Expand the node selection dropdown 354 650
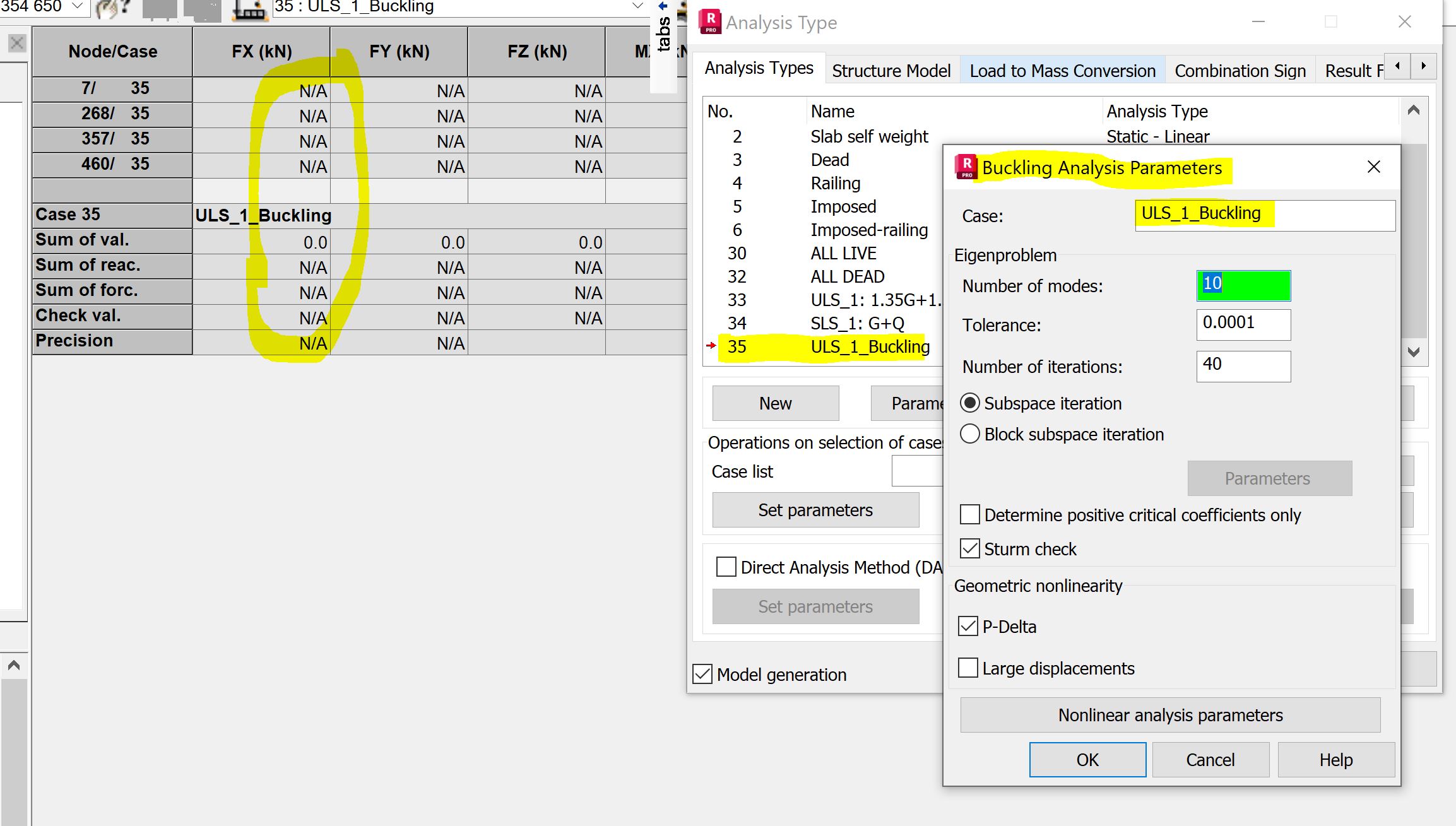 pos(78,6)
